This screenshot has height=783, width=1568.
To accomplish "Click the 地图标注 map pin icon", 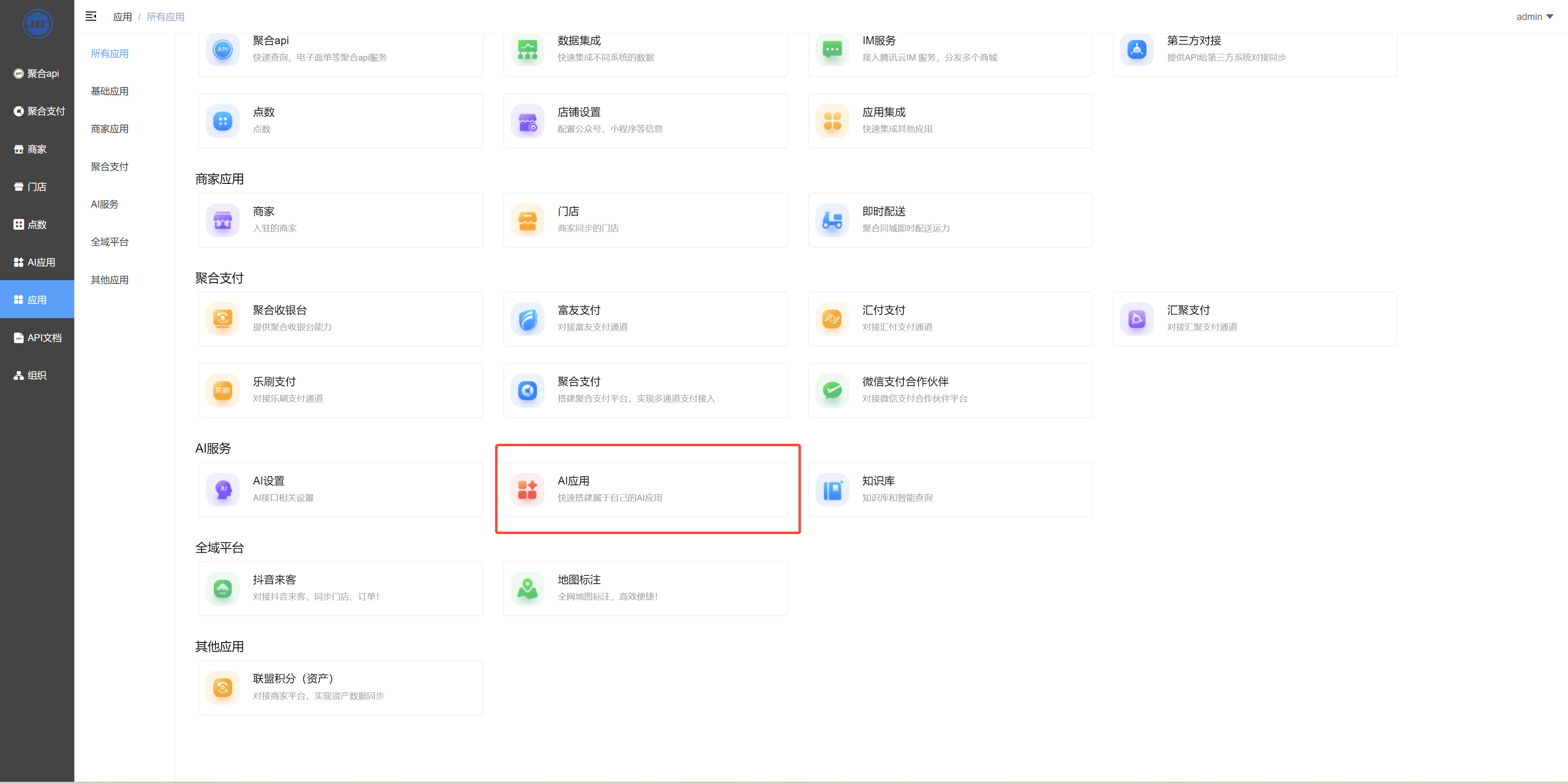I will pos(527,588).
